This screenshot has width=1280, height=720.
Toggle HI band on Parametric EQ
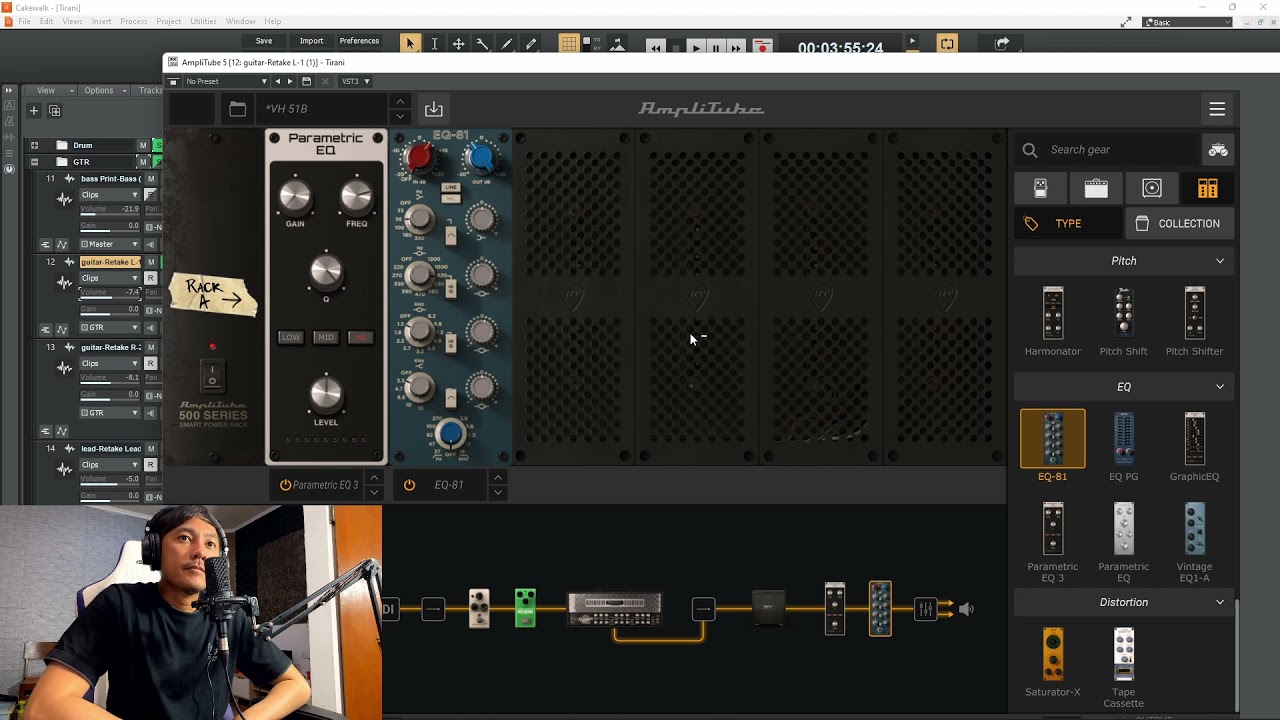click(x=359, y=337)
